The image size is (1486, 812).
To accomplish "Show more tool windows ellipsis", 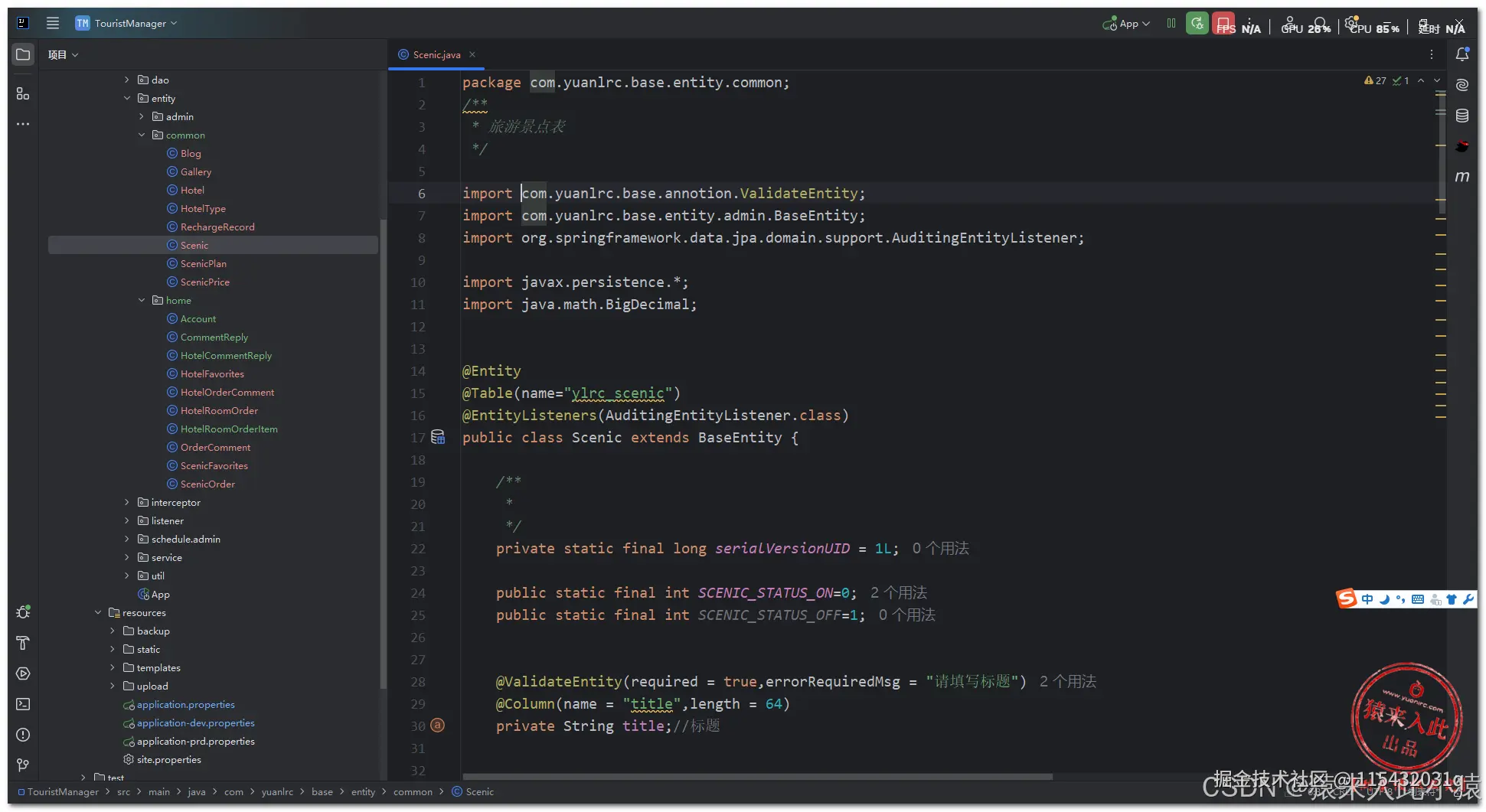I will (23, 124).
